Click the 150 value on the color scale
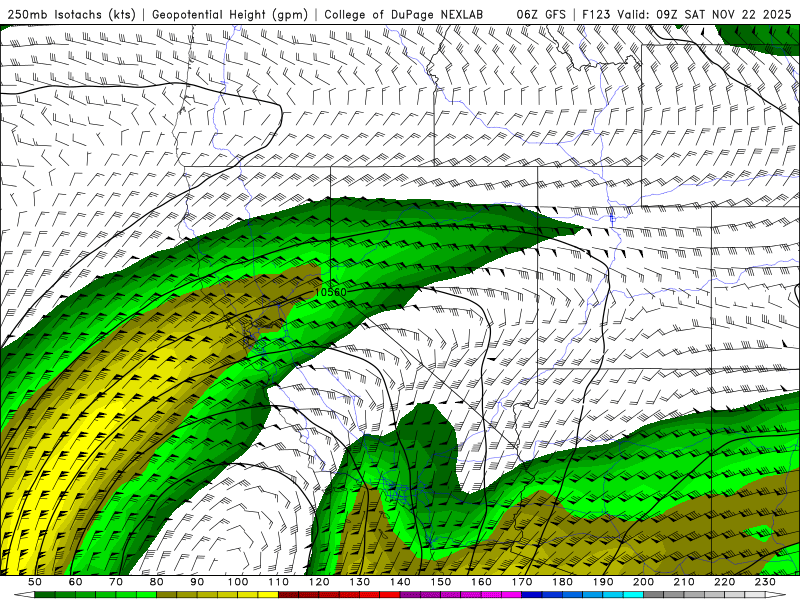This screenshot has height=600, width=800. coord(441,582)
